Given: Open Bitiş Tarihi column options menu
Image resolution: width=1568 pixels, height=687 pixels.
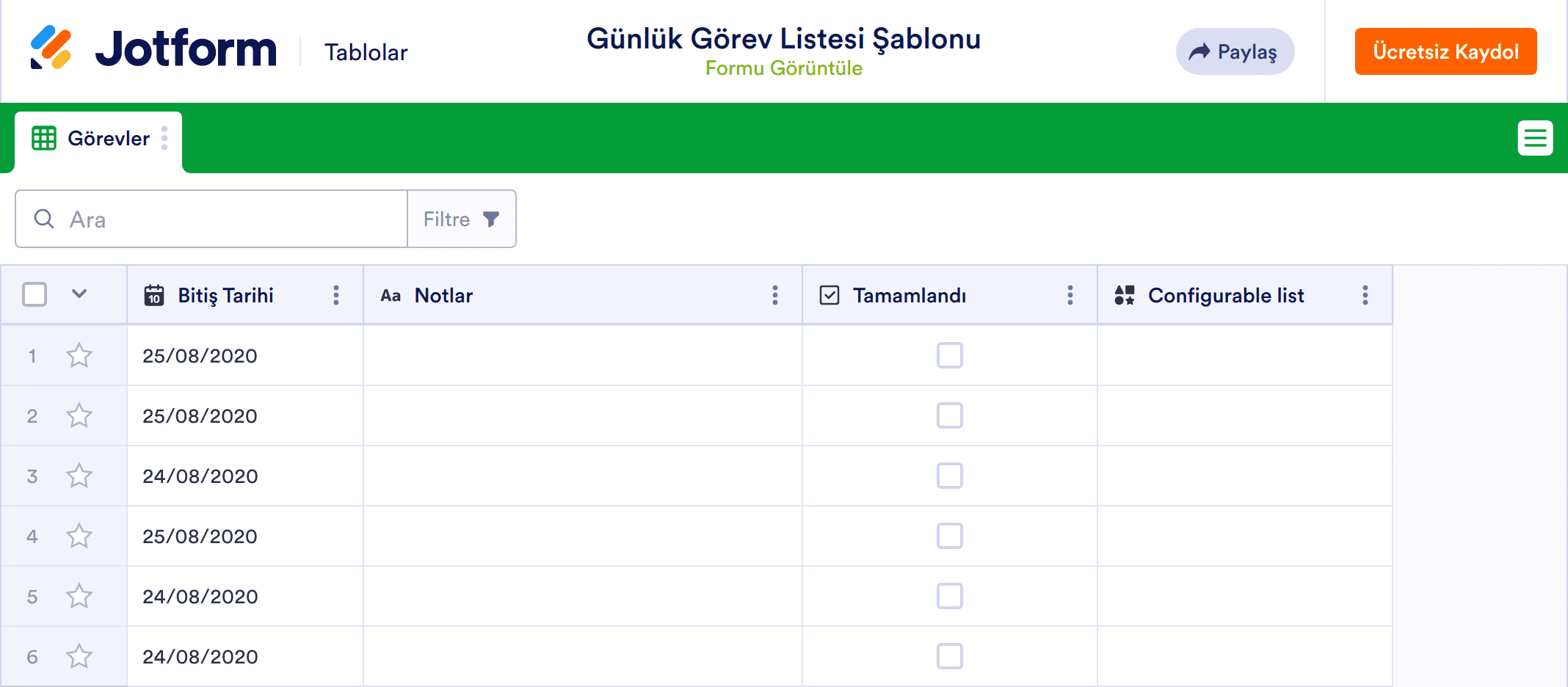Looking at the screenshot, I should [336, 295].
